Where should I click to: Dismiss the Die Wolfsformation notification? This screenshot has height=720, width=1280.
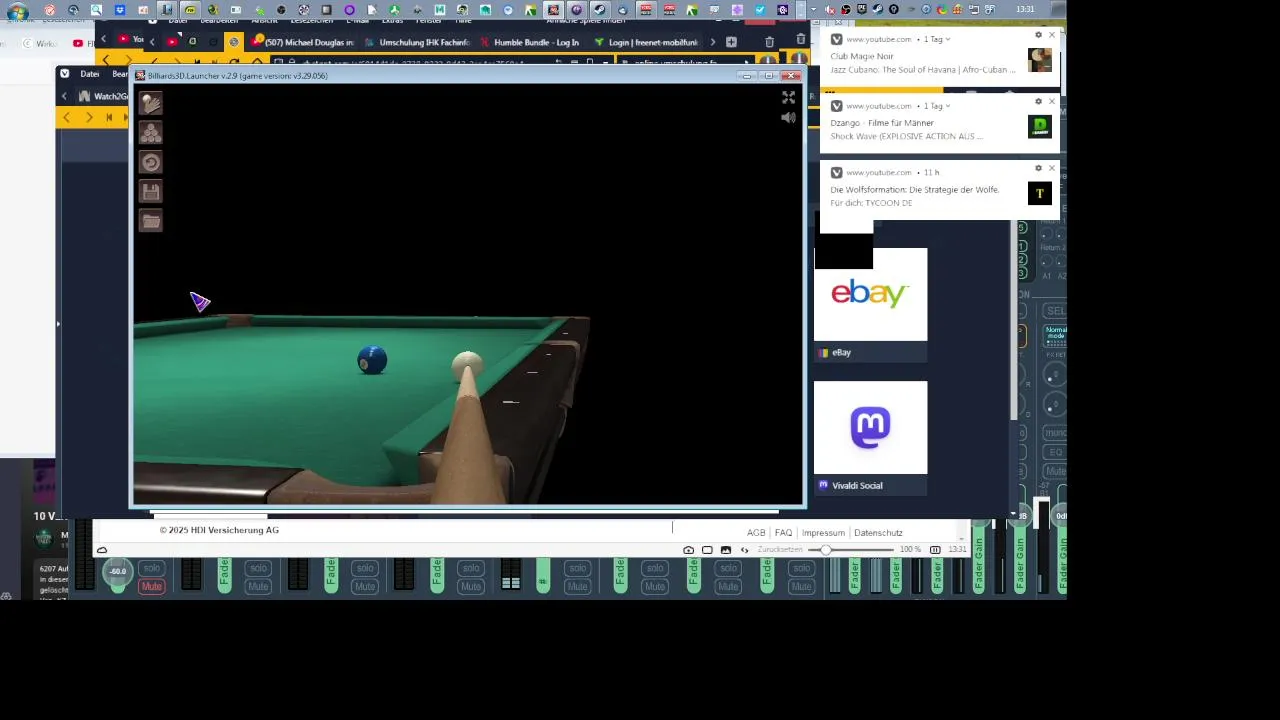point(1051,168)
